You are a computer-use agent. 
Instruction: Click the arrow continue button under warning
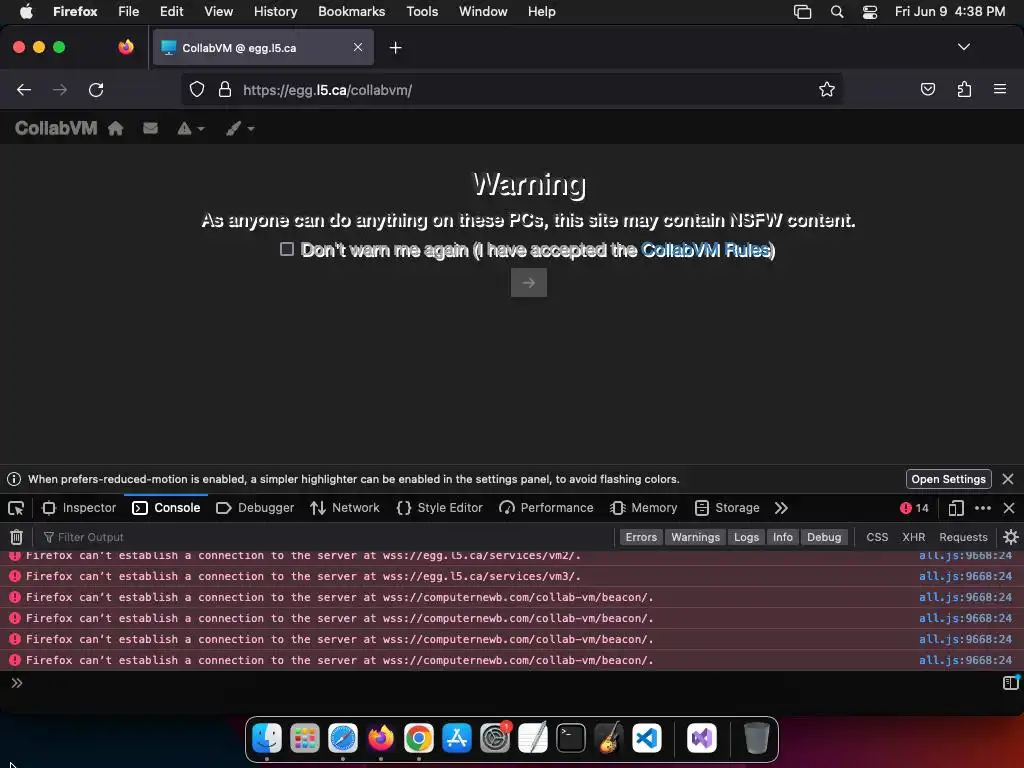click(x=529, y=283)
